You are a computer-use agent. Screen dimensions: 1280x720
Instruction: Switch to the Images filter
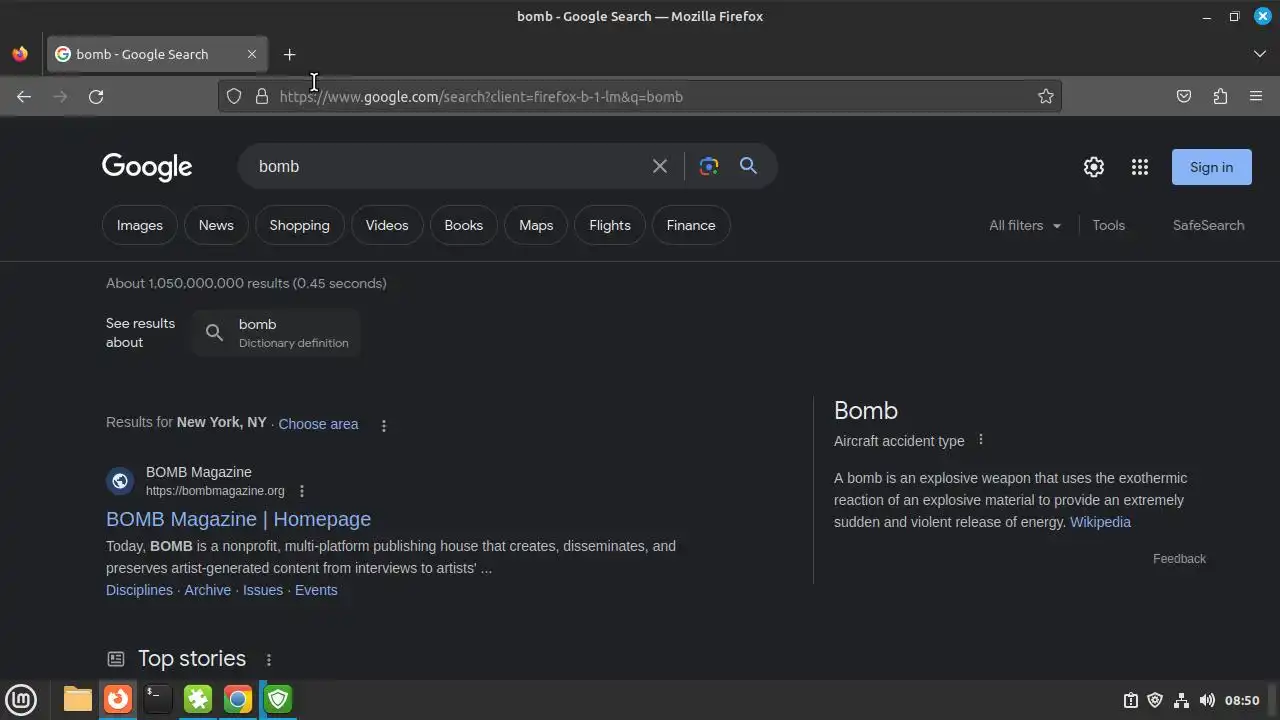click(x=140, y=225)
